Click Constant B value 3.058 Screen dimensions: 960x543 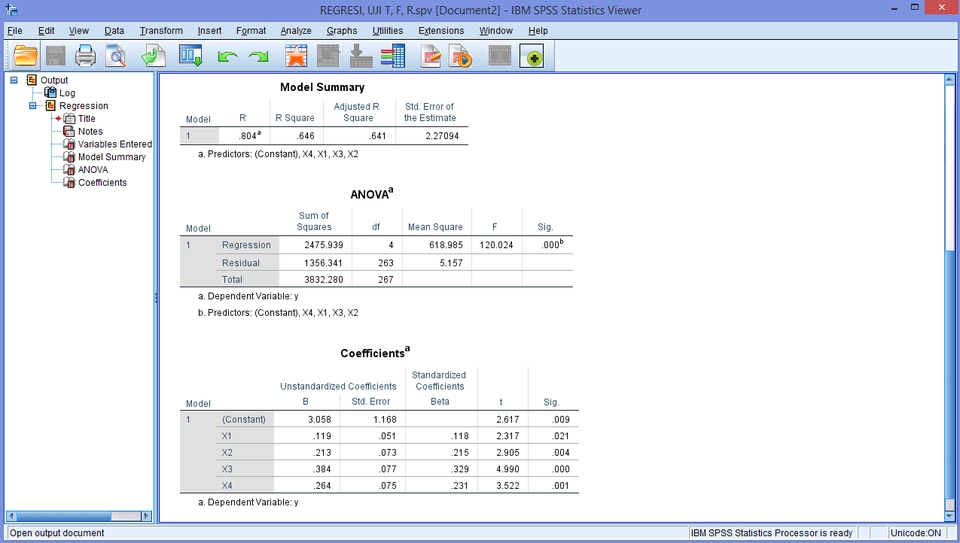click(x=320, y=419)
